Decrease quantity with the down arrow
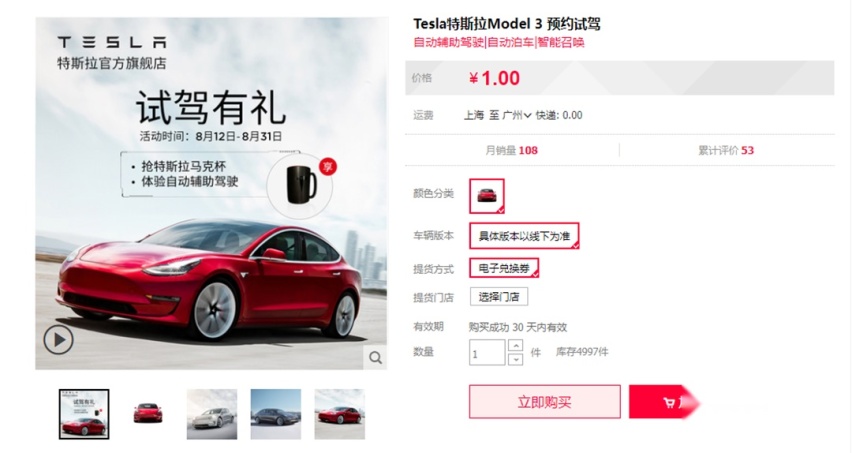This screenshot has height=453, width=852. click(516, 359)
